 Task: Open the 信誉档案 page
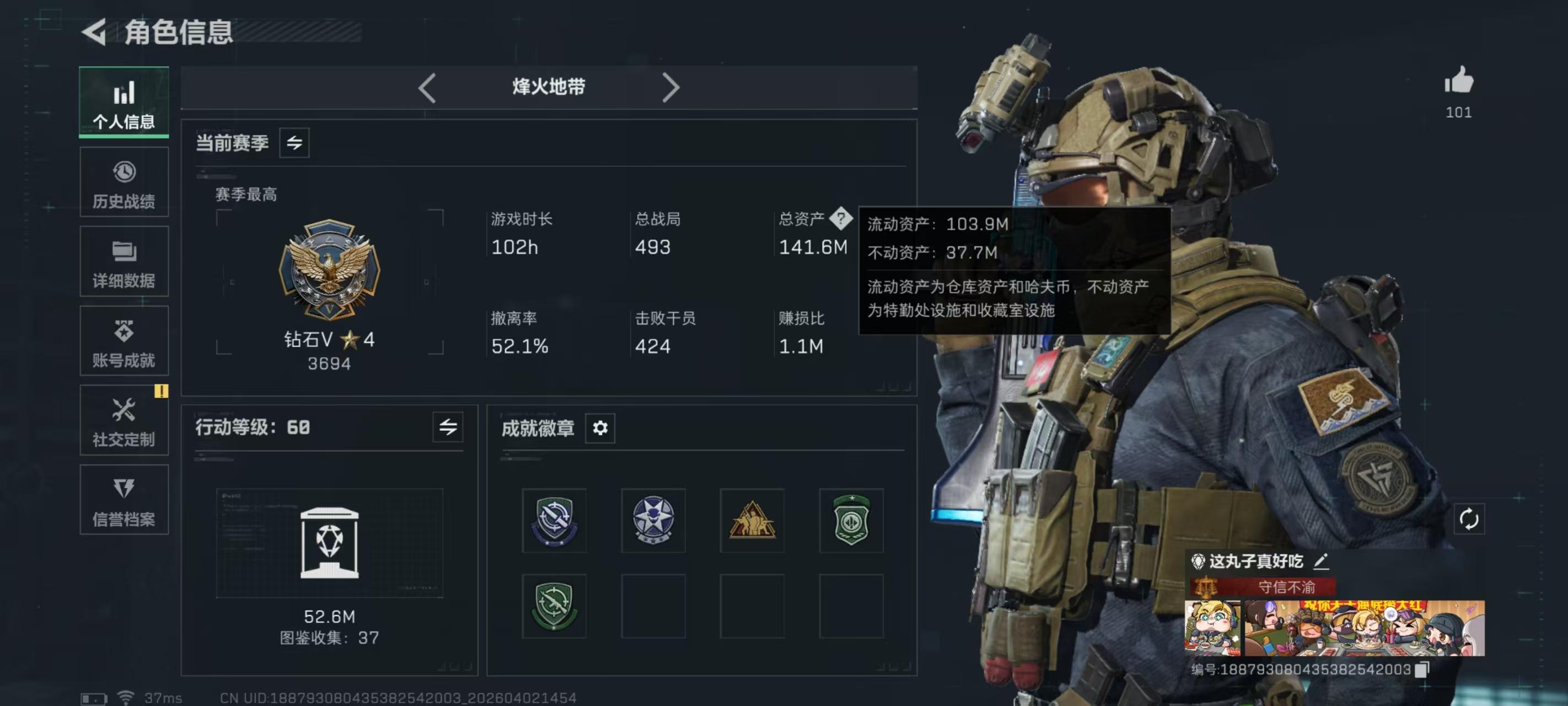coord(123,500)
